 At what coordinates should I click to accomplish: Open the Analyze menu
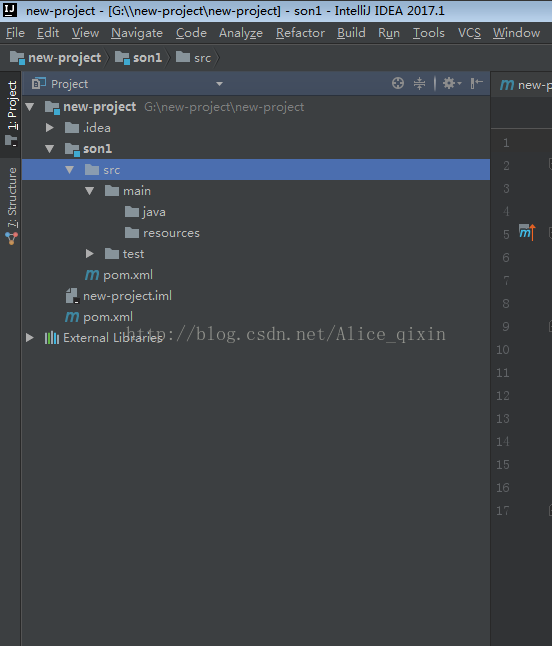(241, 33)
